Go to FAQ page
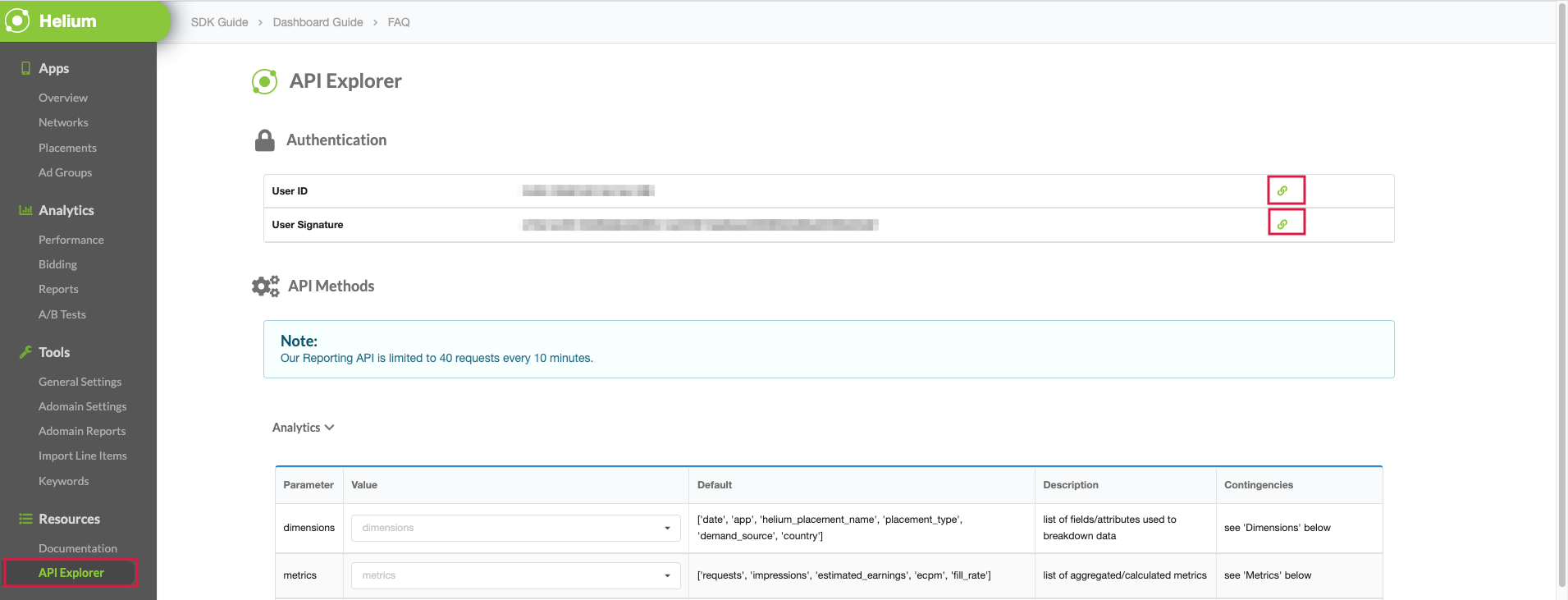Viewport: 1568px width, 600px height. (x=399, y=22)
